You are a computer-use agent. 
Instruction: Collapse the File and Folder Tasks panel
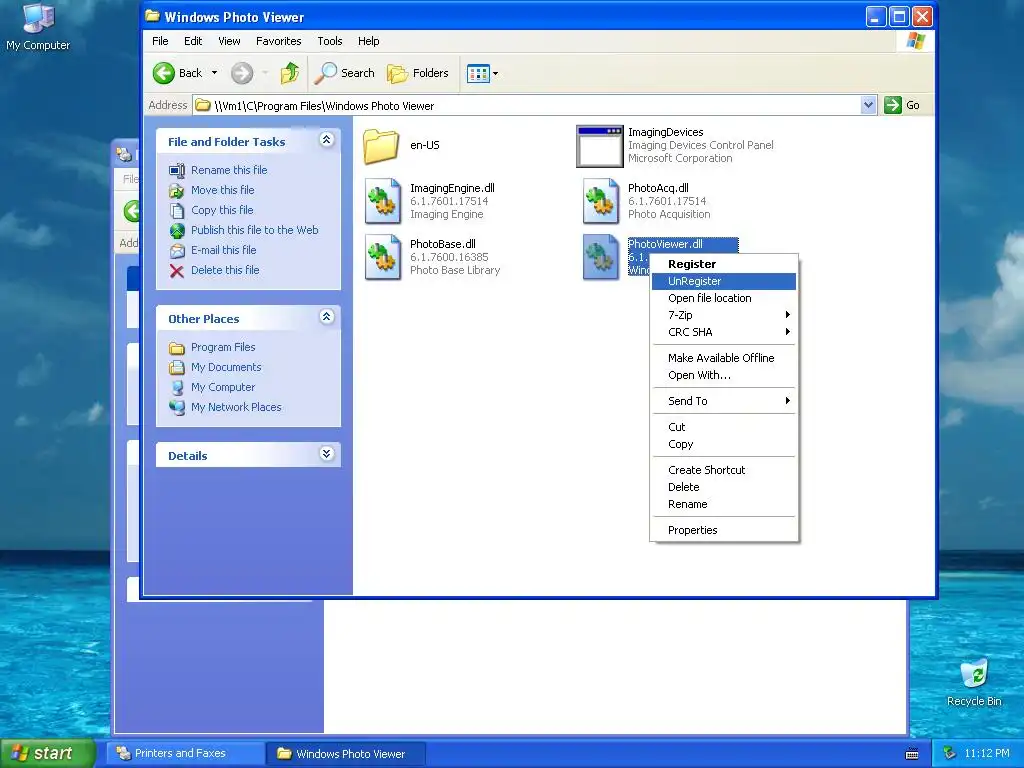(327, 140)
